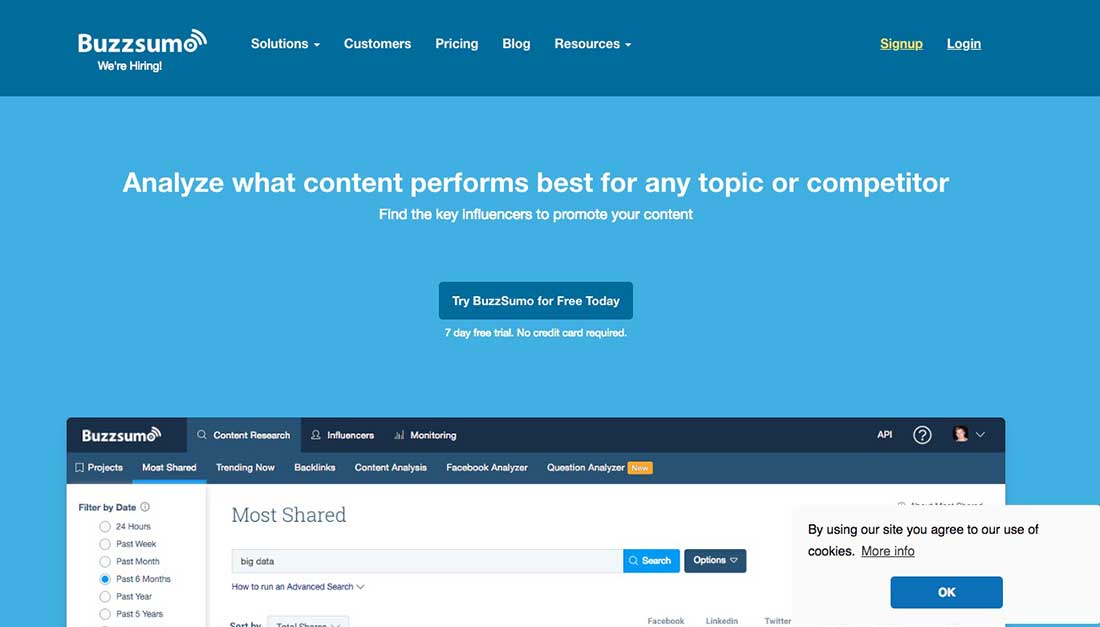The height and width of the screenshot is (627, 1100).
Task: Open the Content Analysis sub-tab
Action: 390,467
